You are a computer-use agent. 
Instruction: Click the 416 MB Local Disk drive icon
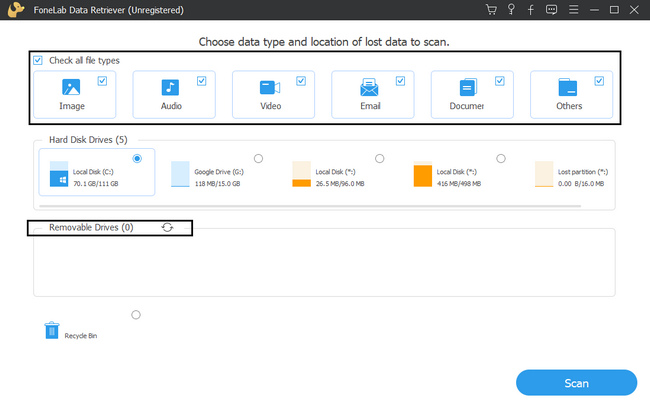coord(423,174)
